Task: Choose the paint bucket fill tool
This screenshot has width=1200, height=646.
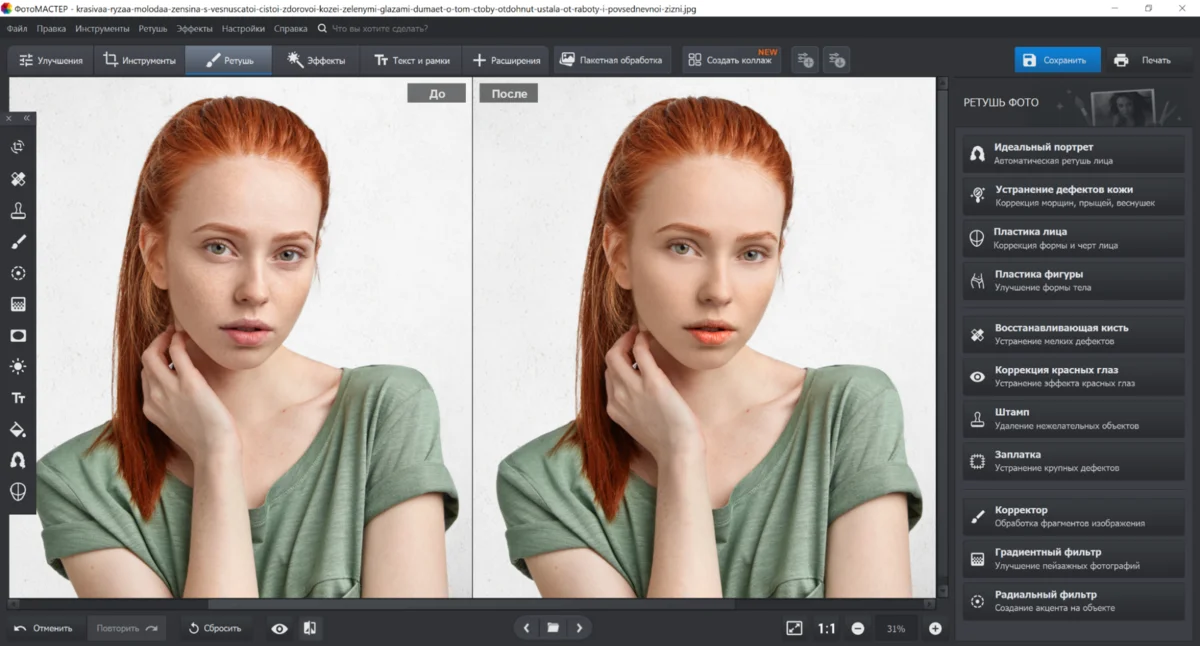Action: 18,430
